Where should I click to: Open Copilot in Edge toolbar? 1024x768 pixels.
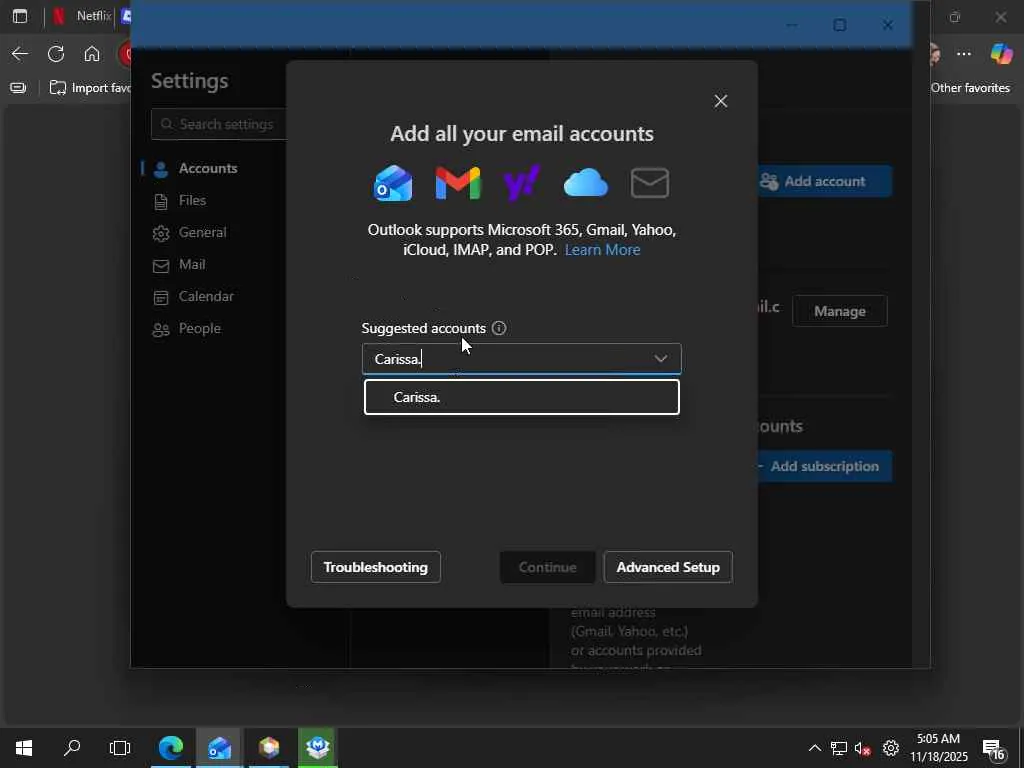[1001, 54]
